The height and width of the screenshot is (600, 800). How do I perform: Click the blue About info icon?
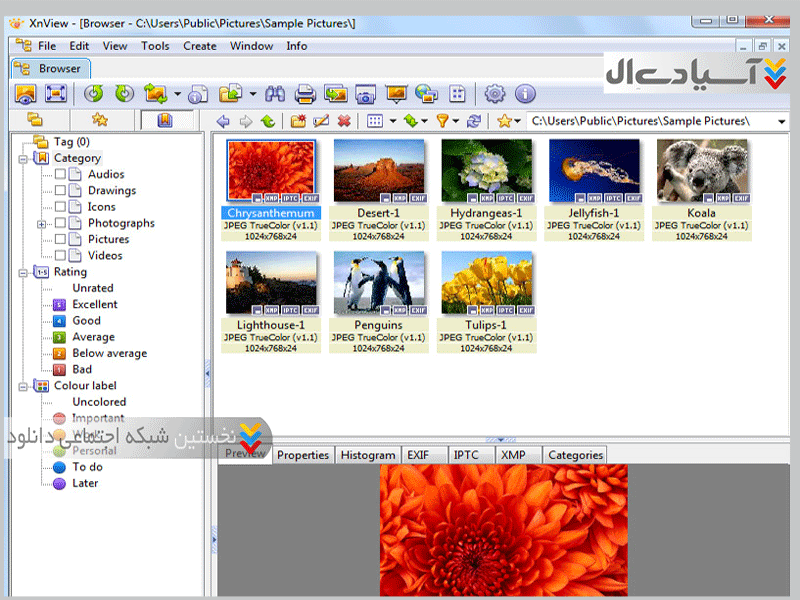[x=524, y=94]
